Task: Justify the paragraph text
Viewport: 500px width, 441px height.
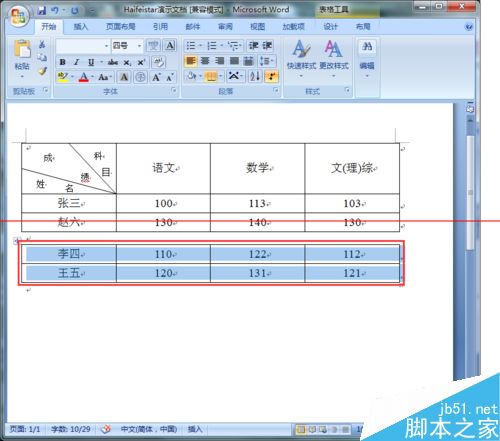Action: 234,61
